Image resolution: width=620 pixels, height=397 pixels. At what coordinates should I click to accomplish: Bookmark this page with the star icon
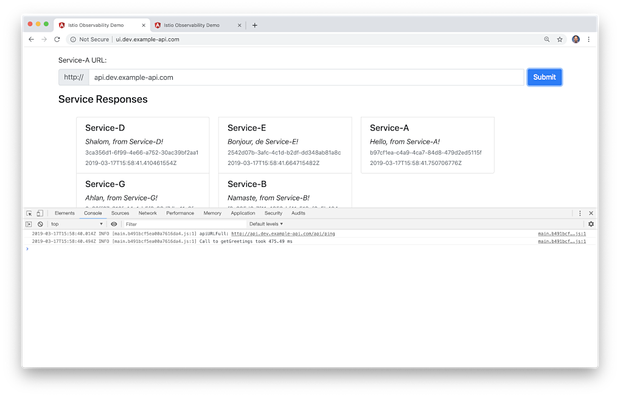(x=560, y=39)
